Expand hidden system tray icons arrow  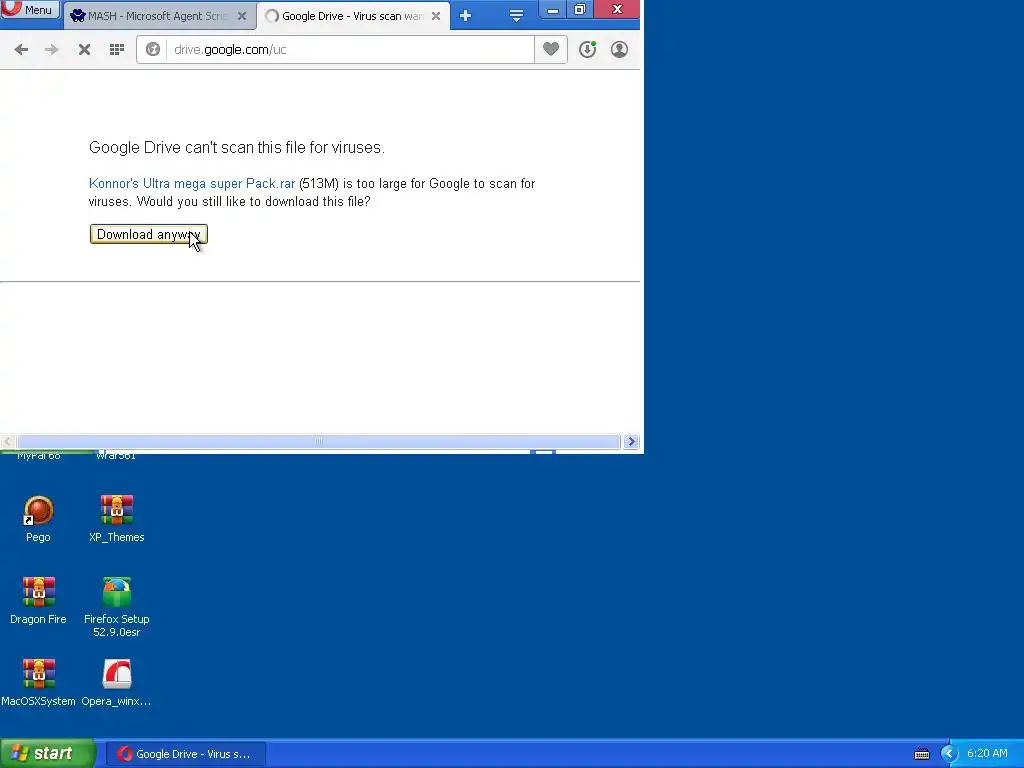[949, 754]
